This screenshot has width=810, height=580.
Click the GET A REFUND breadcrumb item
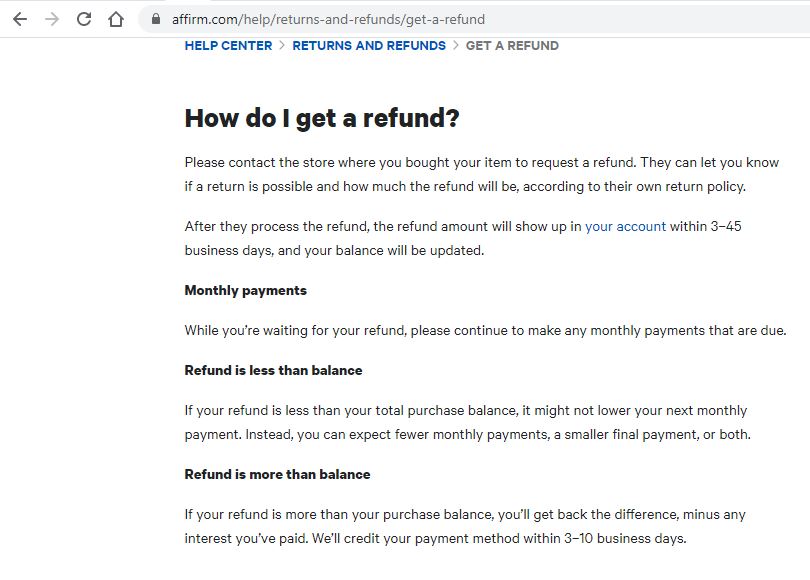pyautogui.click(x=512, y=45)
